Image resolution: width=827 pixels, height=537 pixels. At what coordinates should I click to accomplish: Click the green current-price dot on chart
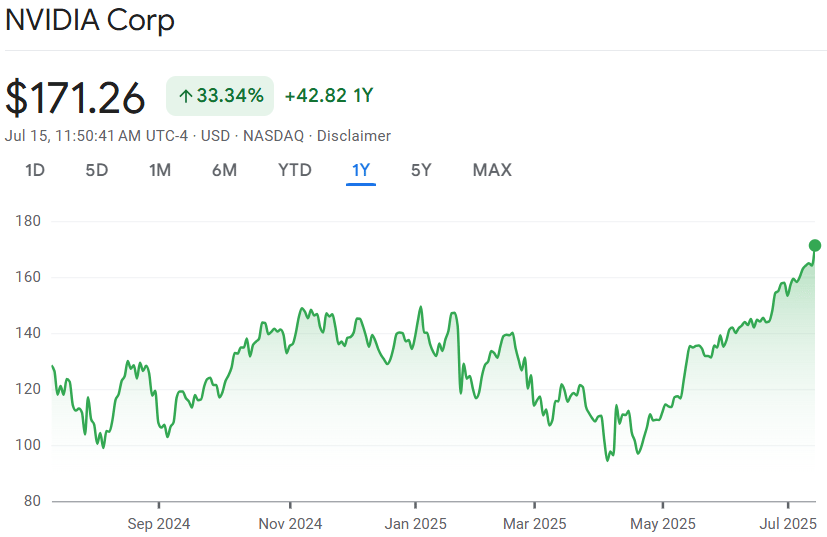814,245
